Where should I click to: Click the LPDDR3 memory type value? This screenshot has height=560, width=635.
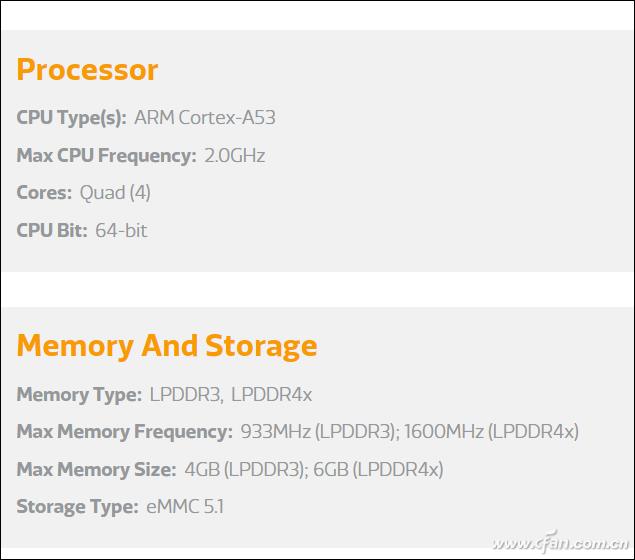tap(186, 394)
